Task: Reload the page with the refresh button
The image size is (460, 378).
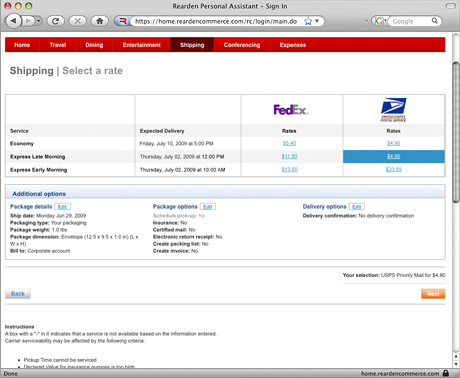Action: 56,21
